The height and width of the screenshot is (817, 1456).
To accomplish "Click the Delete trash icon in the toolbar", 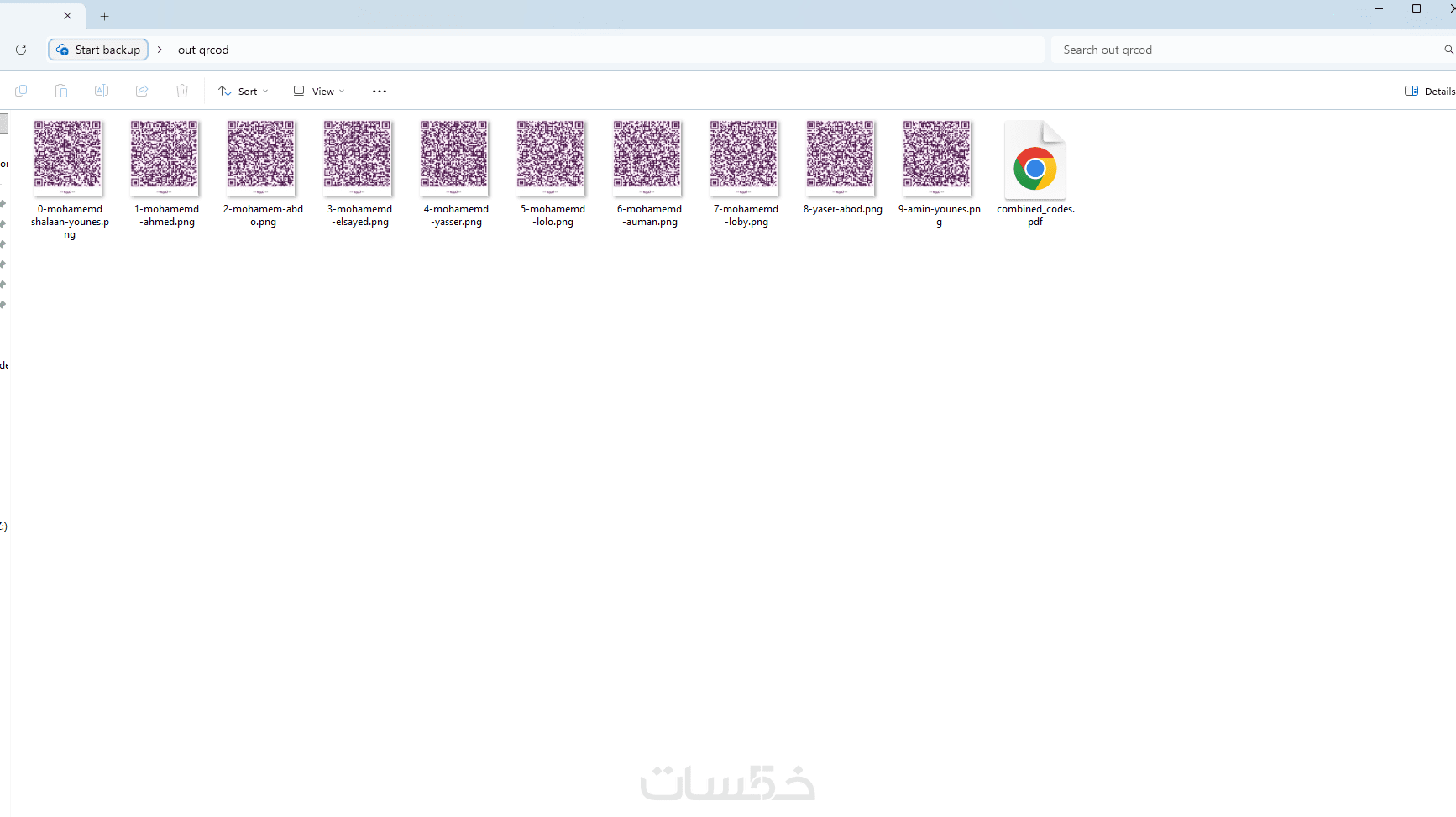I will tap(182, 91).
